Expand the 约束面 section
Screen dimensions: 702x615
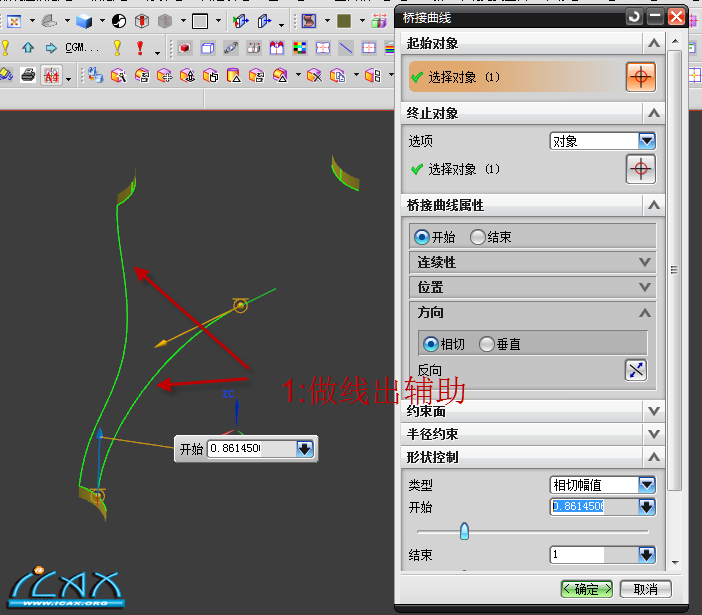pos(654,411)
